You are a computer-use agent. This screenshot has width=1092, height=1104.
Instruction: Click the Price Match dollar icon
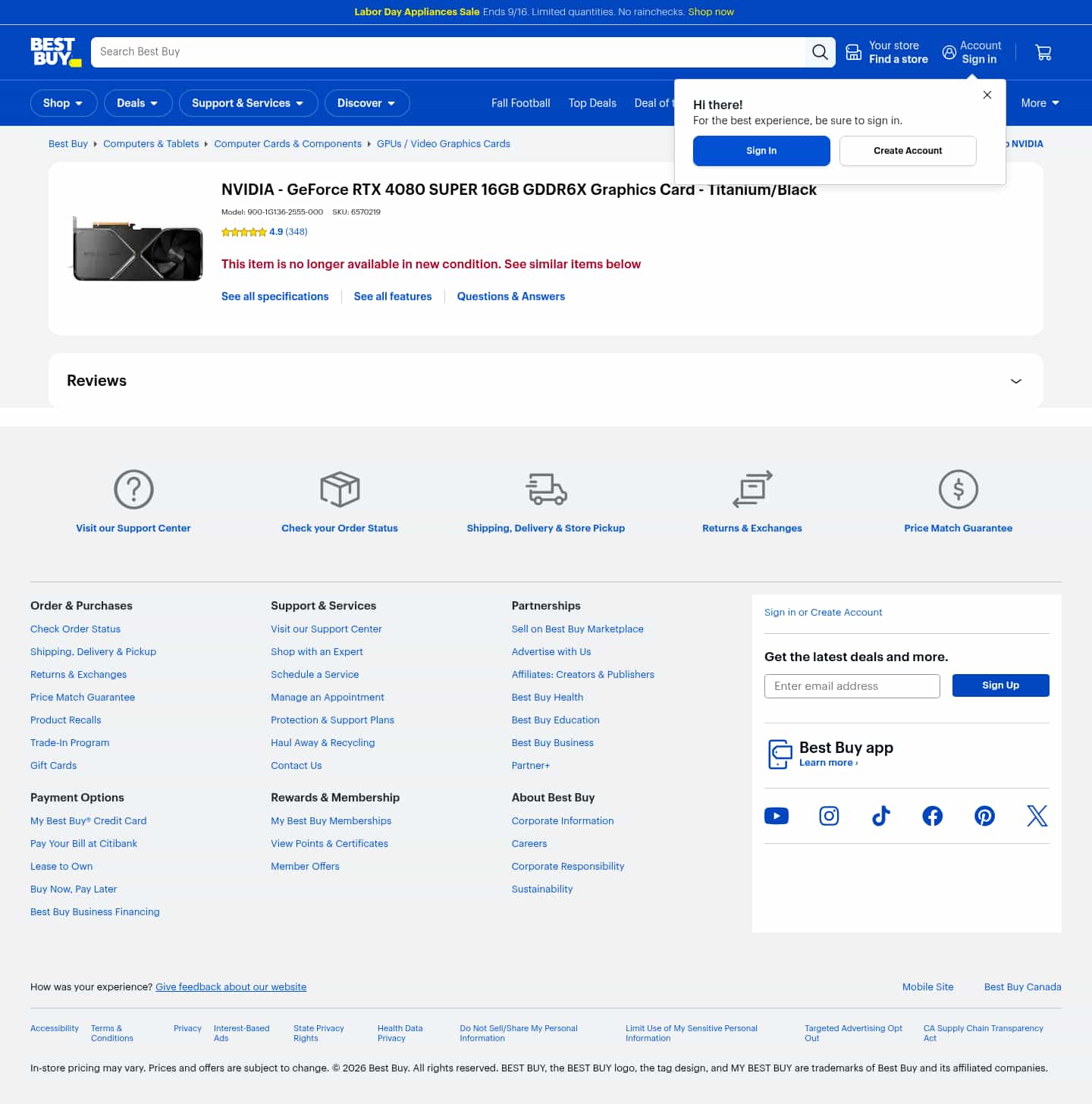pos(959,489)
